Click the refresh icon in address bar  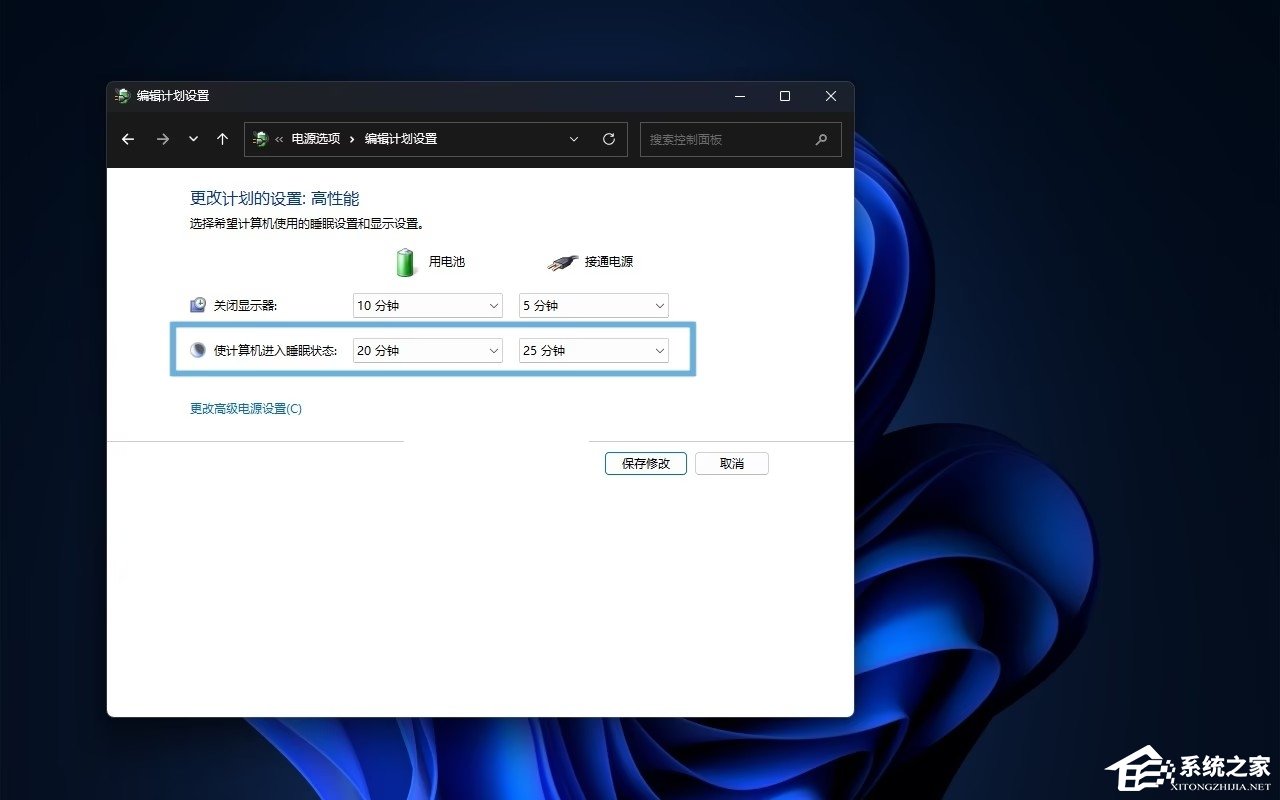pyautogui.click(x=609, y=139)
